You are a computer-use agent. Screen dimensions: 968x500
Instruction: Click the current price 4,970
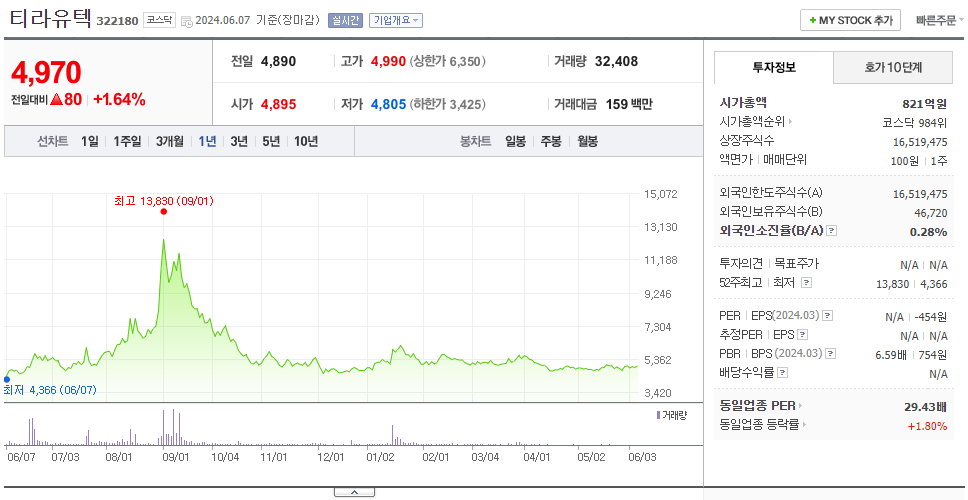pyautogui.click(x=46, y=73)
